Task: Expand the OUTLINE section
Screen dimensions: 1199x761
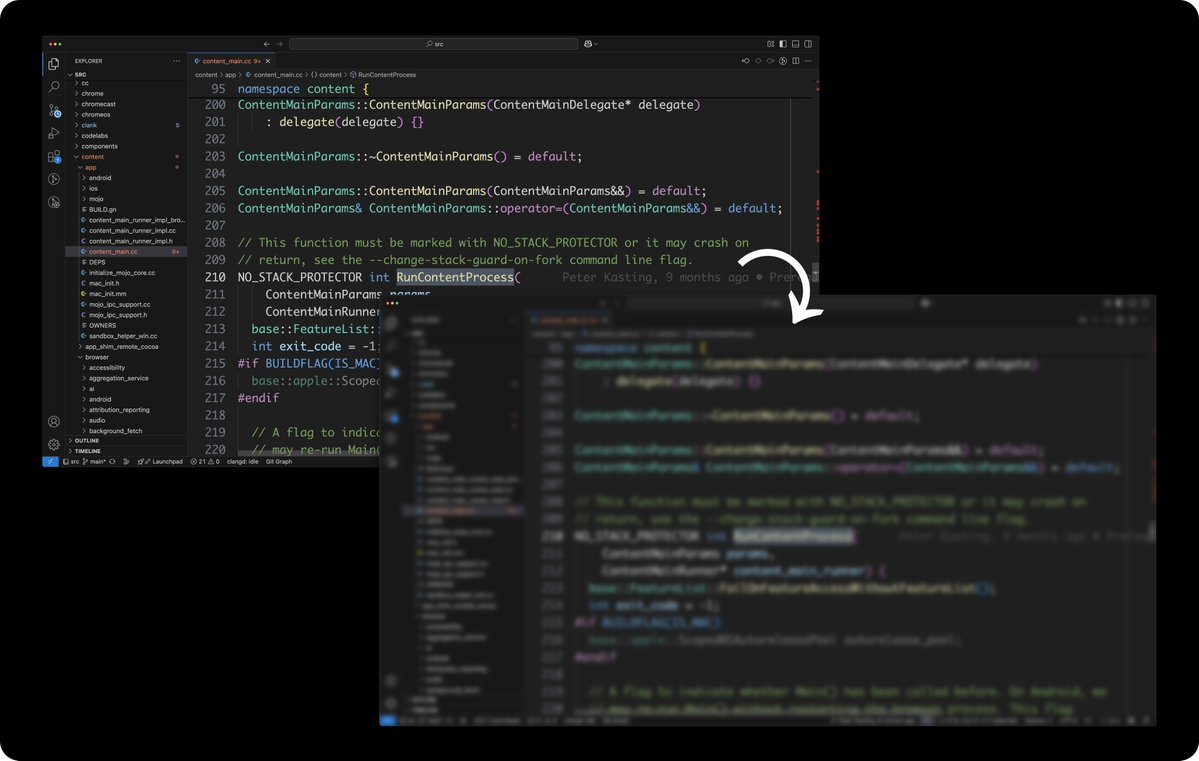Action: point(86,441)
